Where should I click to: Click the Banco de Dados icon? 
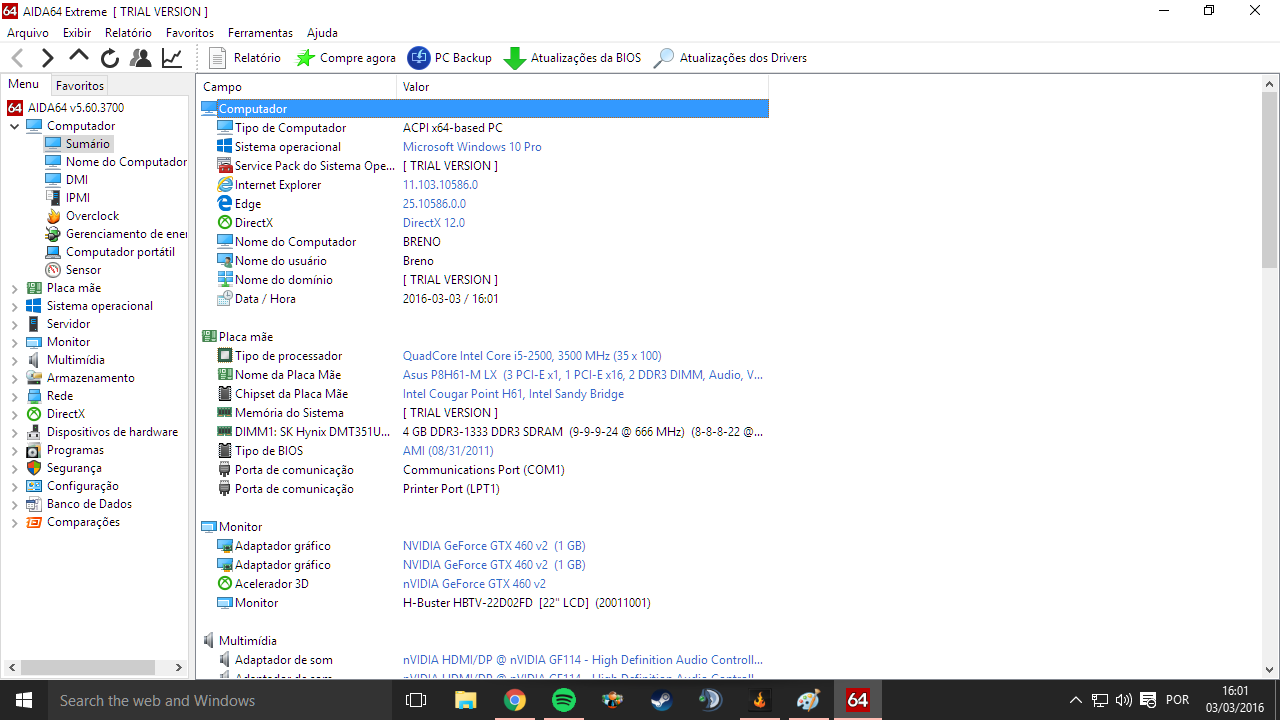click(x=34, y=504)
